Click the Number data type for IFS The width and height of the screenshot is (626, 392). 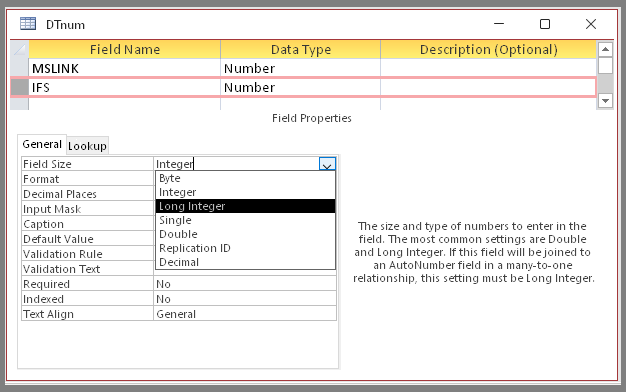(300, 87)
